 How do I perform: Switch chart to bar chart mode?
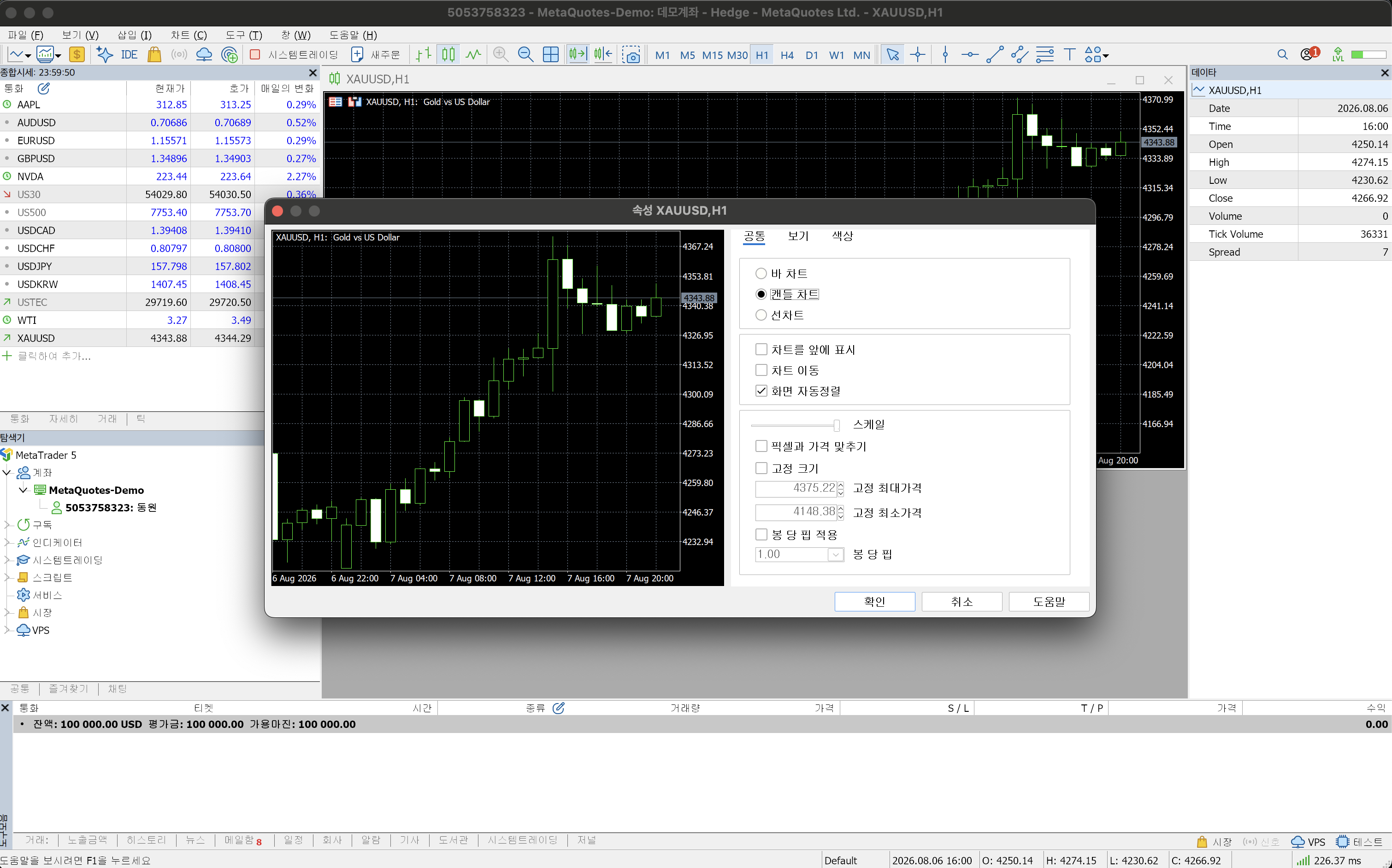pyautogui.click(x=423, y=54)
